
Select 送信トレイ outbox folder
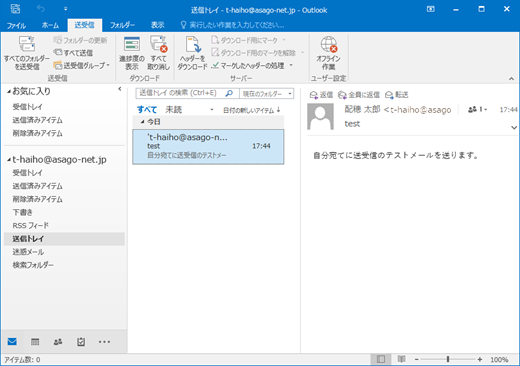pyautogui.click(x=64, y=239)
